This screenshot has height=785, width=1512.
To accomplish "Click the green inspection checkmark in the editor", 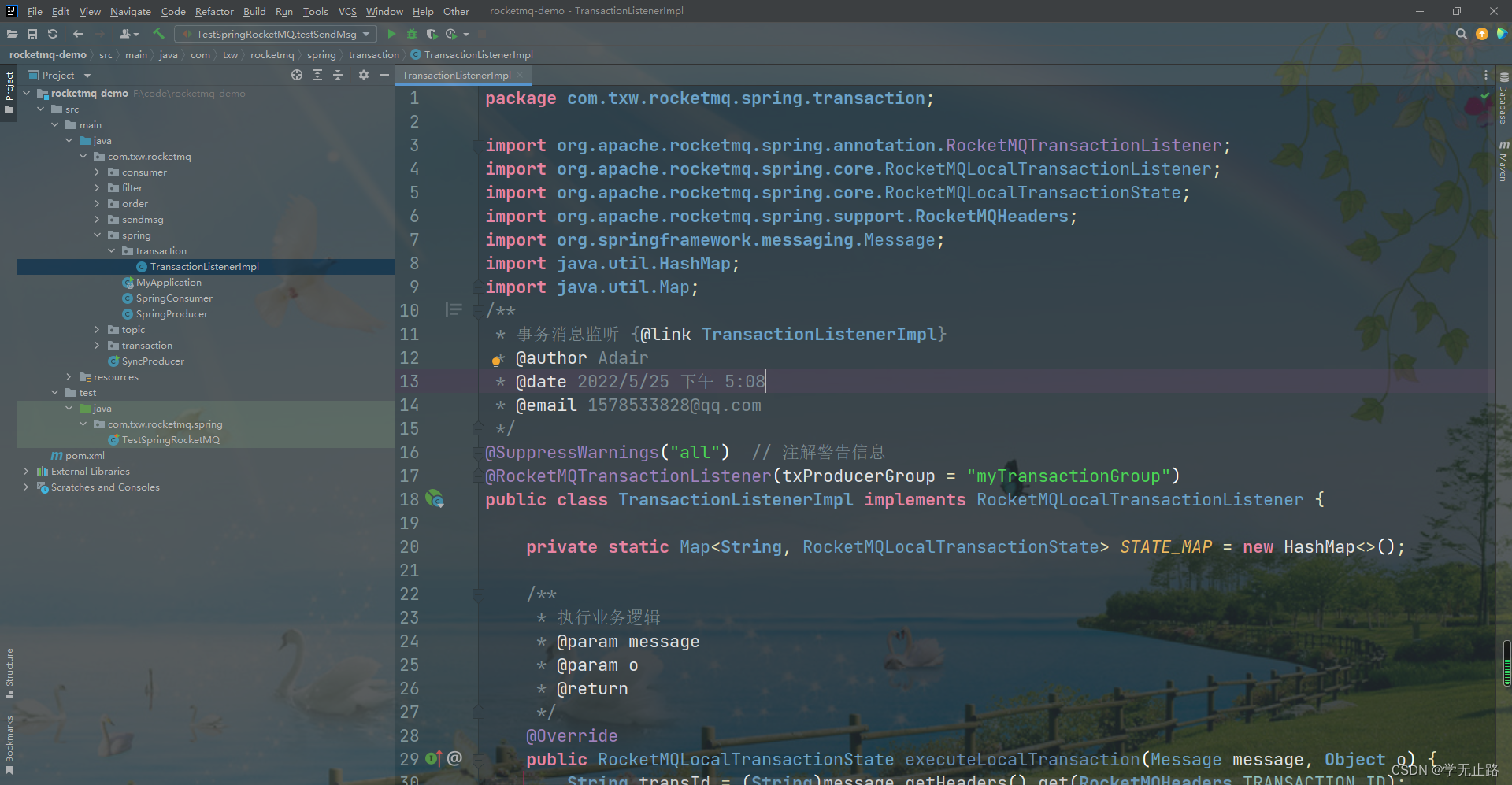I will 1485,96.
